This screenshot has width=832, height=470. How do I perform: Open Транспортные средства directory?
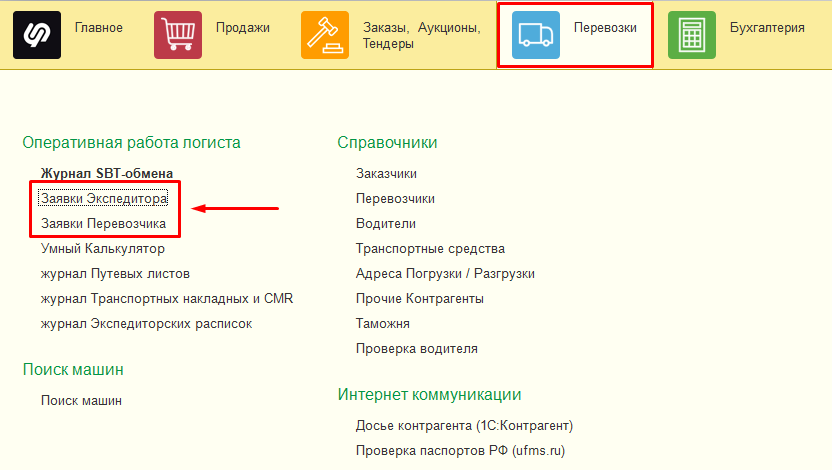click(430, 248)
